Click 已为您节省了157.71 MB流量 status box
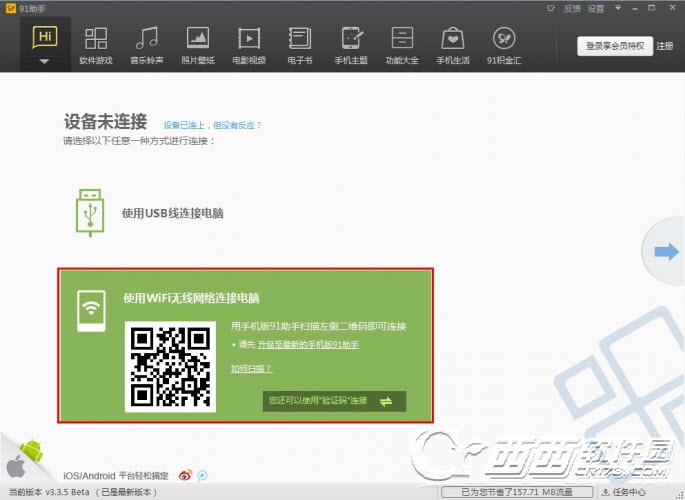685x500 pixels. click(517, 492)
